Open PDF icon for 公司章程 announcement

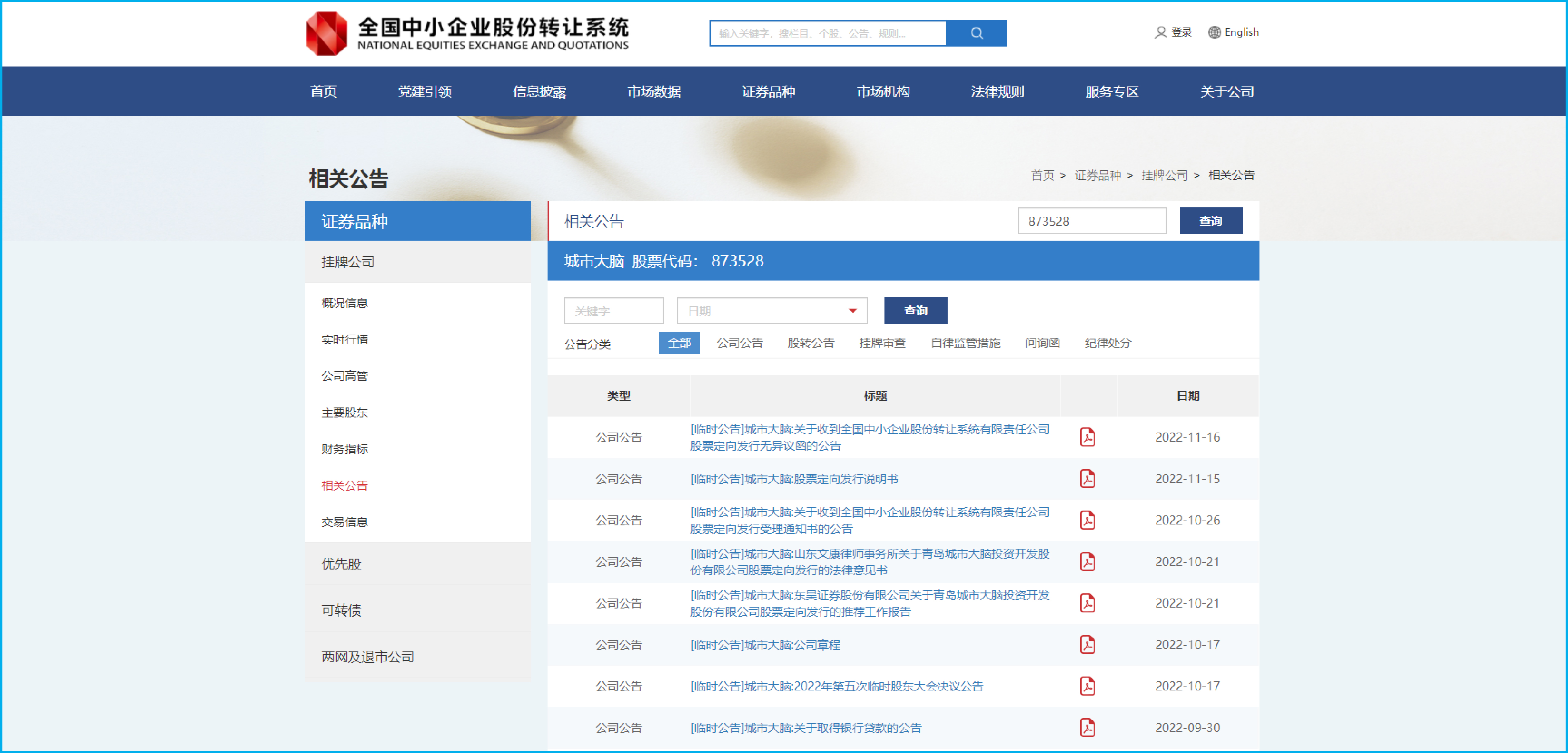1087,645
